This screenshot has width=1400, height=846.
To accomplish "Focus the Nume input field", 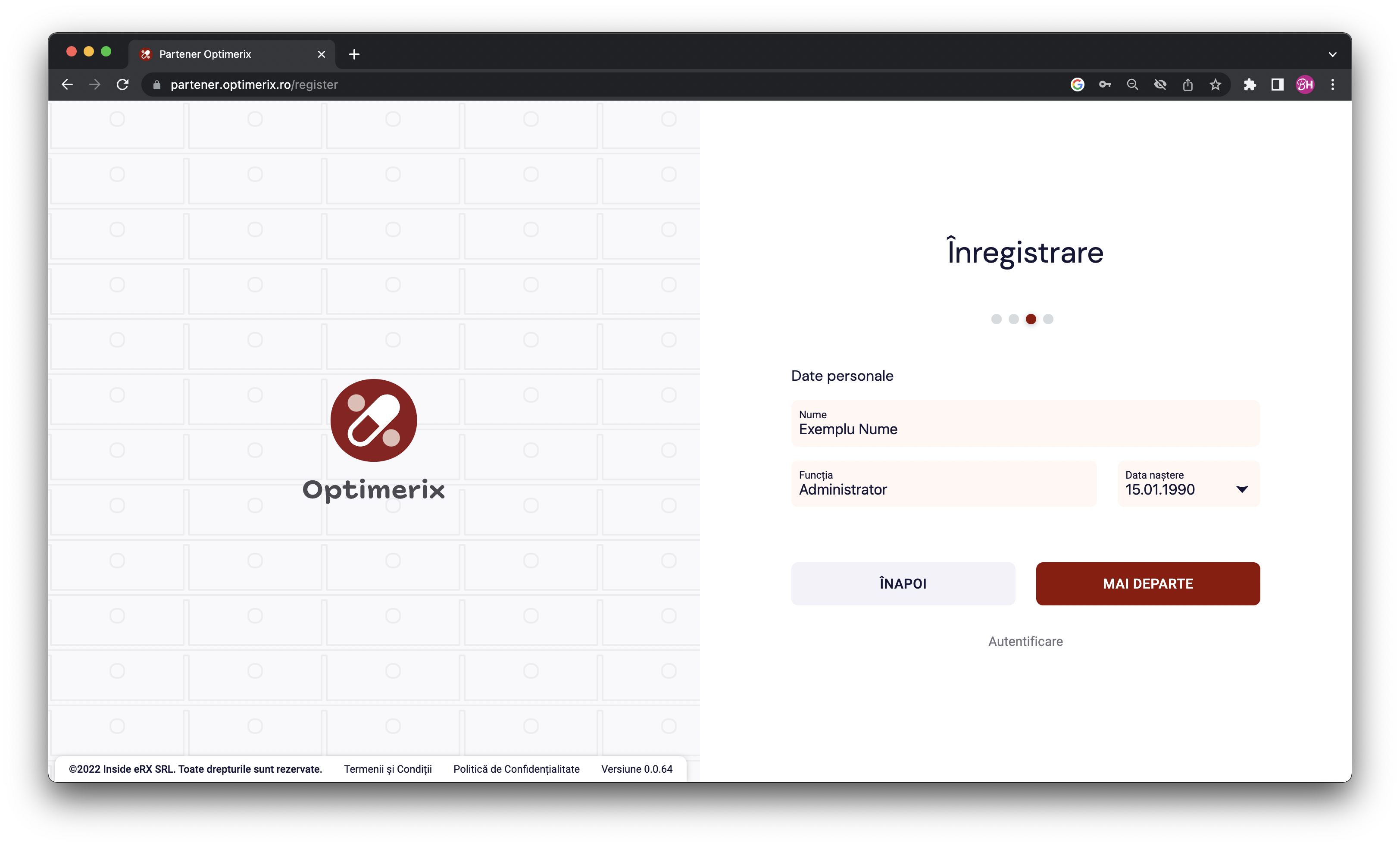I will pyautogui.click(x=1025, y=423).
